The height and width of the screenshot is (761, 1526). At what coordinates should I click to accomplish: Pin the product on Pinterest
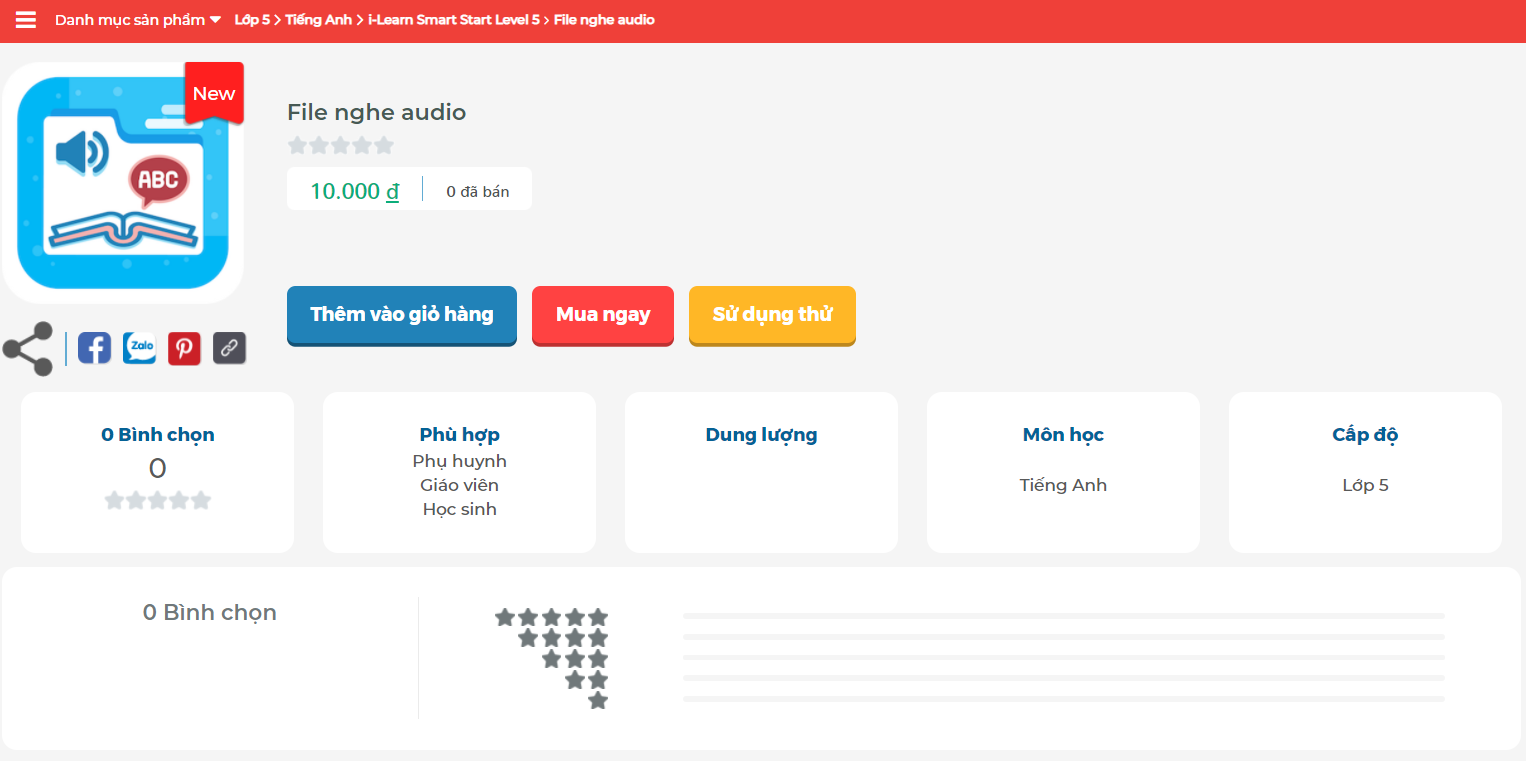(x=184, y=348)
